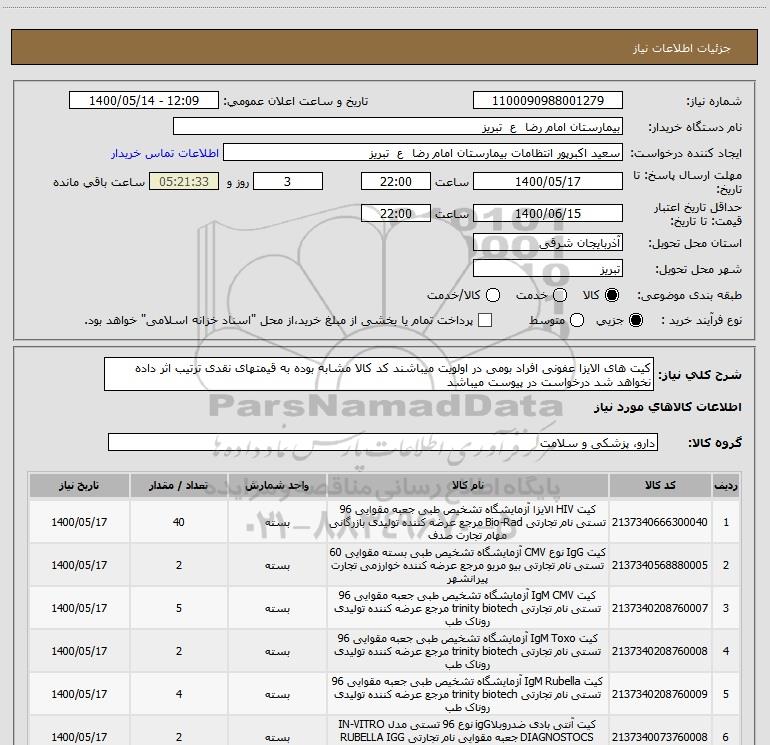Click the ردیف column header
Screen dimensions: 770x745
click(x=725, y=485)
